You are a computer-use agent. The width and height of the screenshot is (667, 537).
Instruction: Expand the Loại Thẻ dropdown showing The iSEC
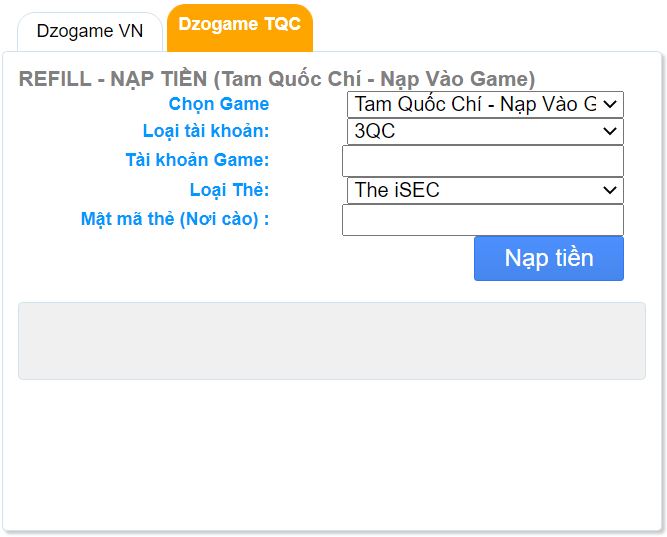pos(485,190)
